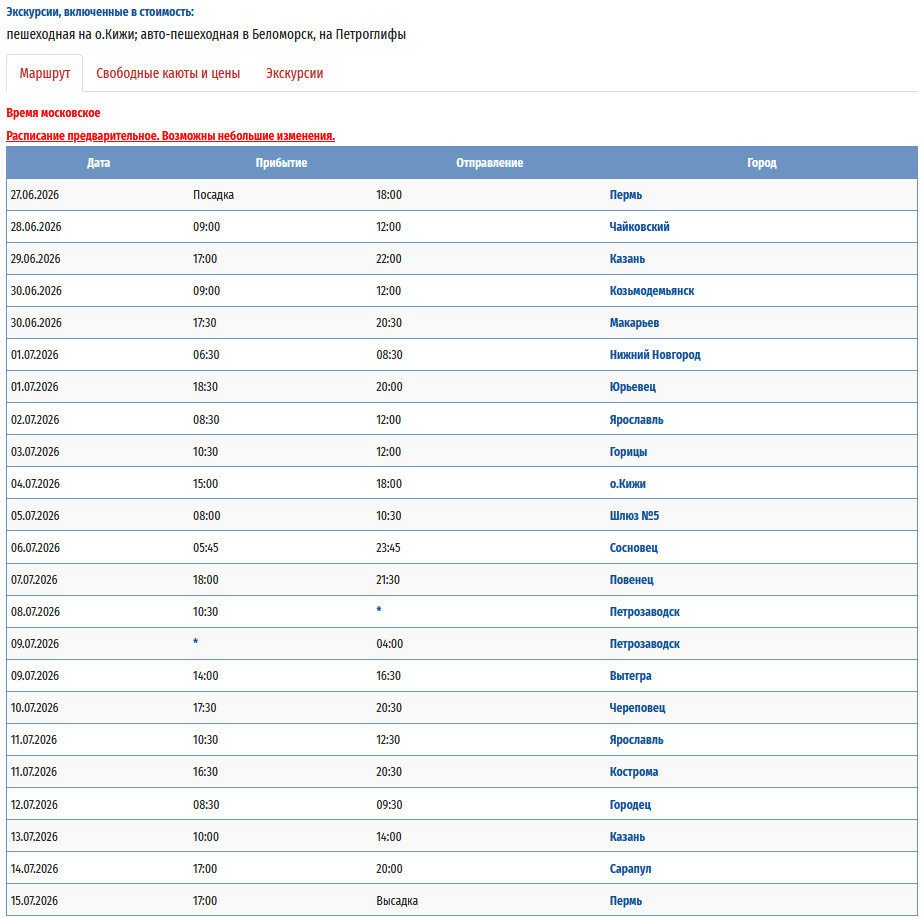Open the Экскурсии tab
Viewport: 924px width, 918px height.
(294, 74)
